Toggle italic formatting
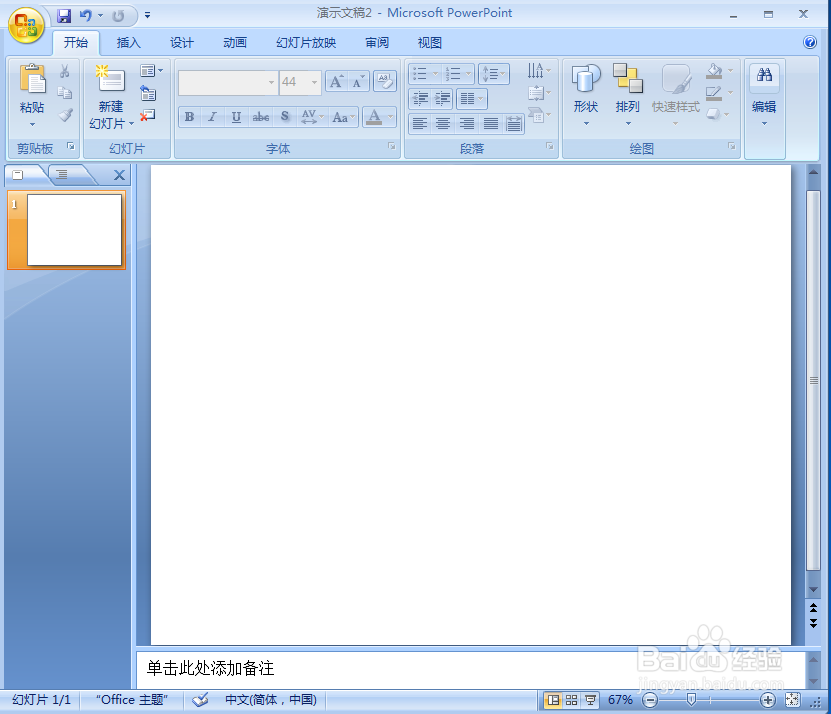Viewport: 831px width, 714px height. (x=213, y=117)
